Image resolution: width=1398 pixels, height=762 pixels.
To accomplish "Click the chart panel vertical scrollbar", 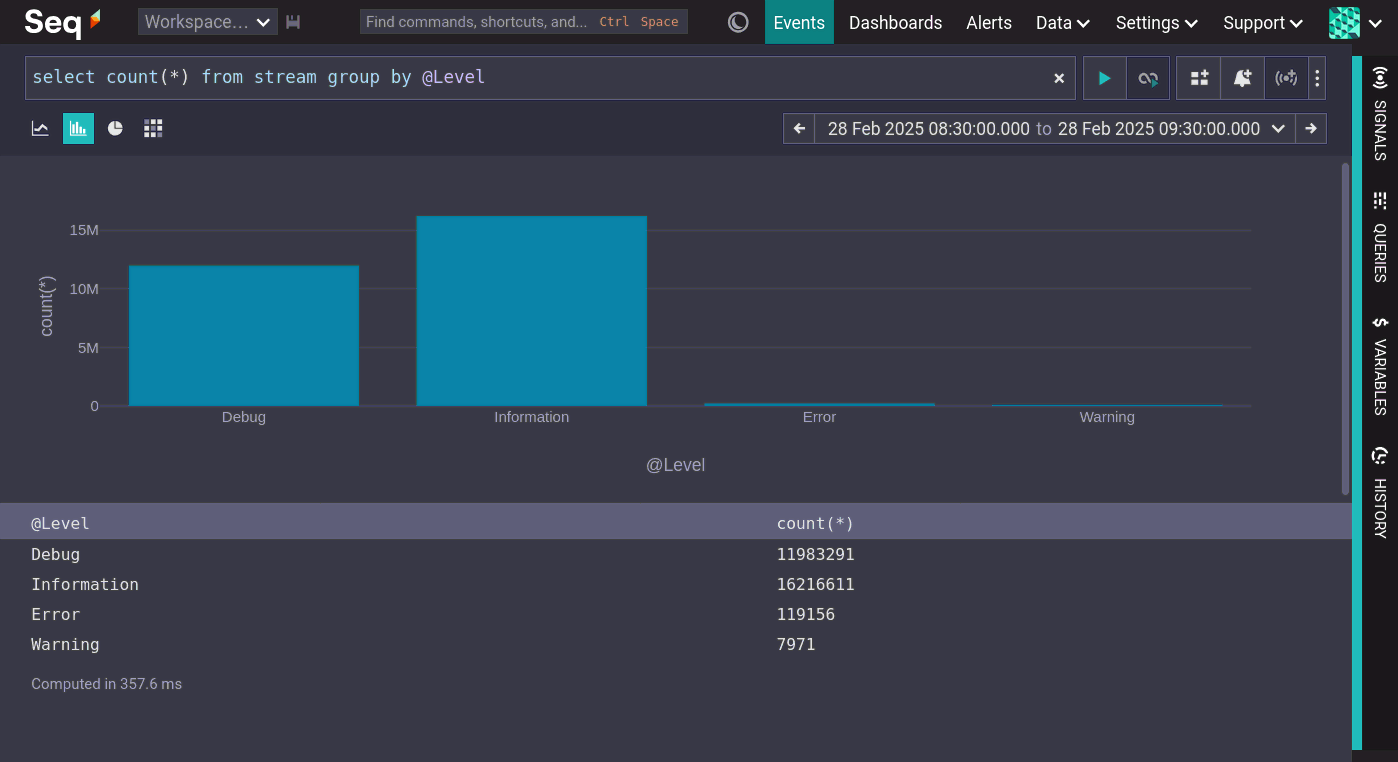I will [x=1345, y=327].
